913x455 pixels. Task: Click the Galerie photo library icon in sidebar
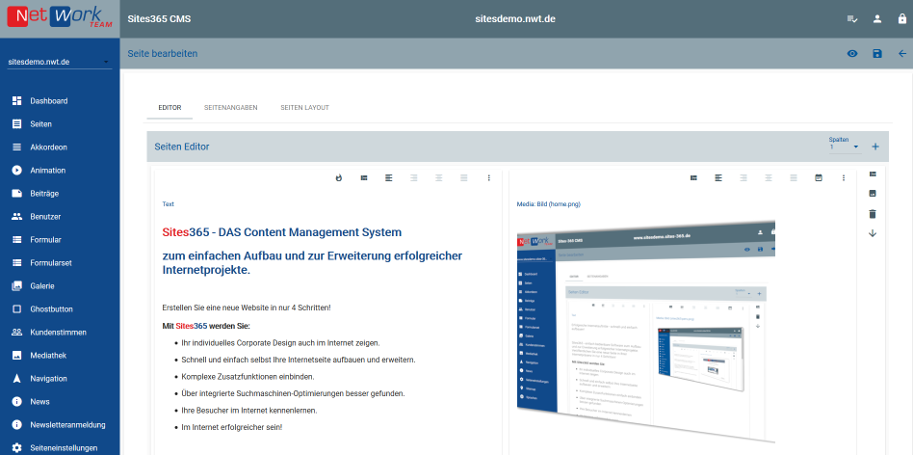(17, 286)
